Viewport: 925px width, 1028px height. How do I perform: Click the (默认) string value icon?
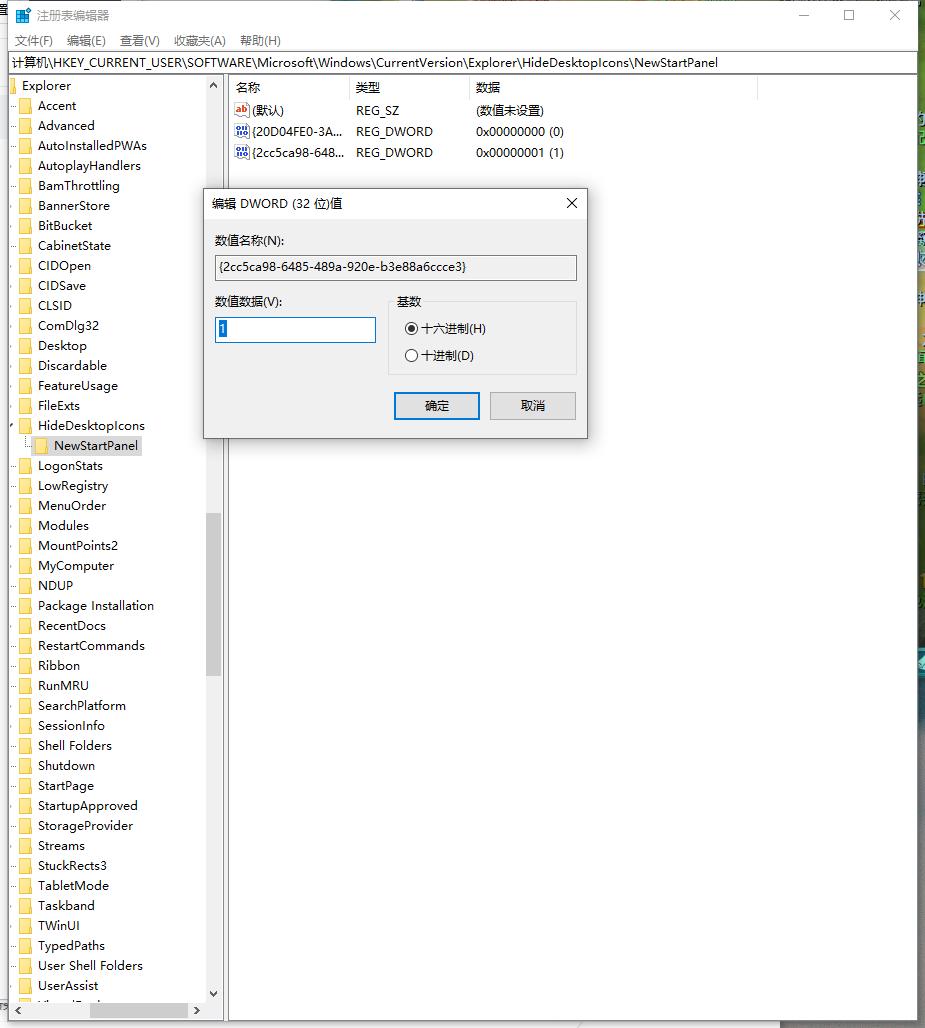pyautogui.click(x=242, y=110)
